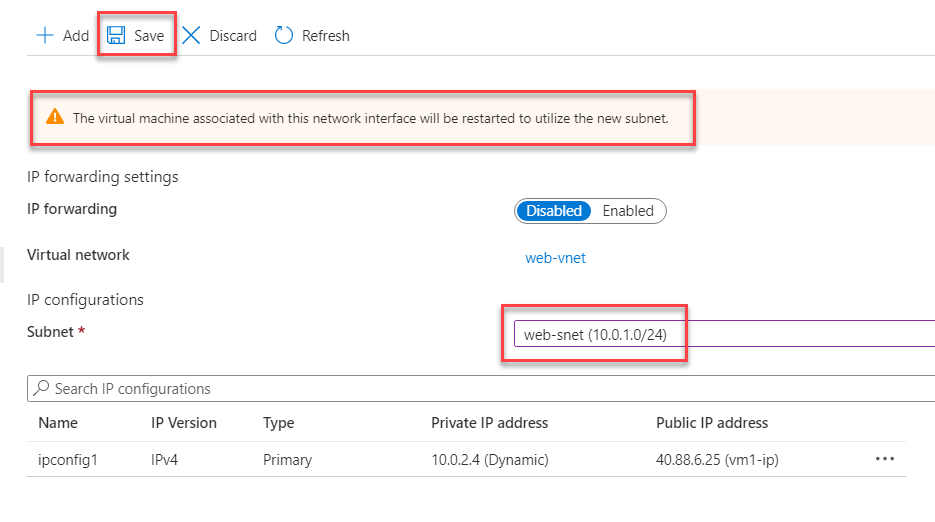Open the Subnet dropdown web-snet

pyautogui.click(x=720, y=334)
